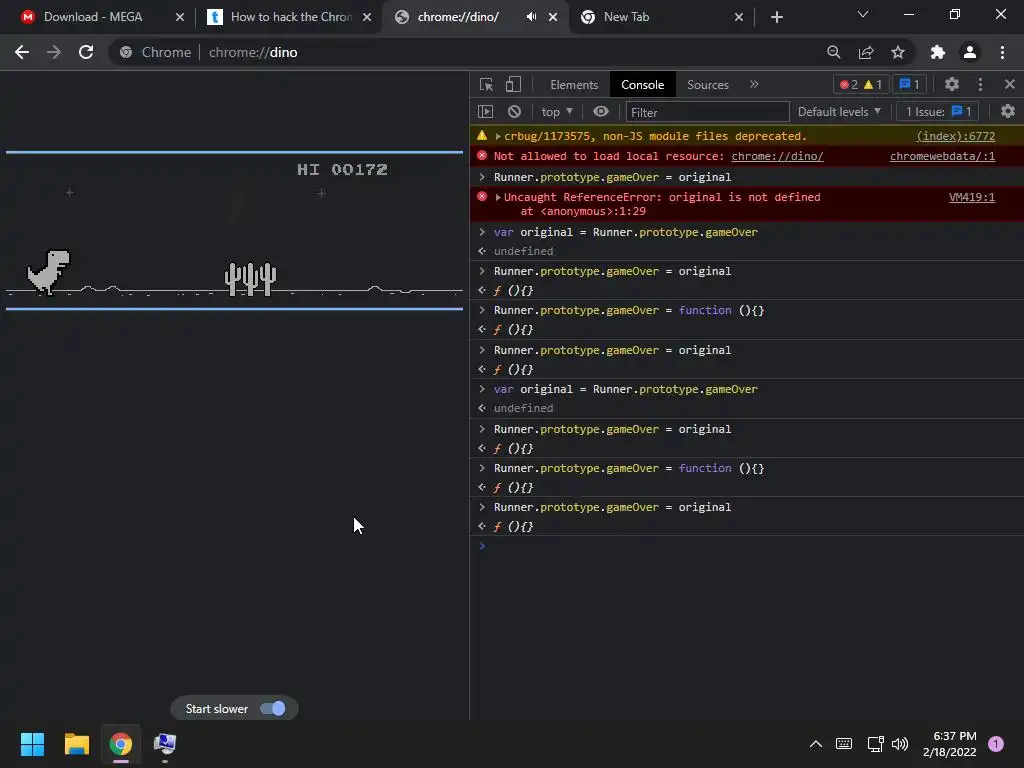Open the Chrome three-dot menu

tap(1002, 52)
